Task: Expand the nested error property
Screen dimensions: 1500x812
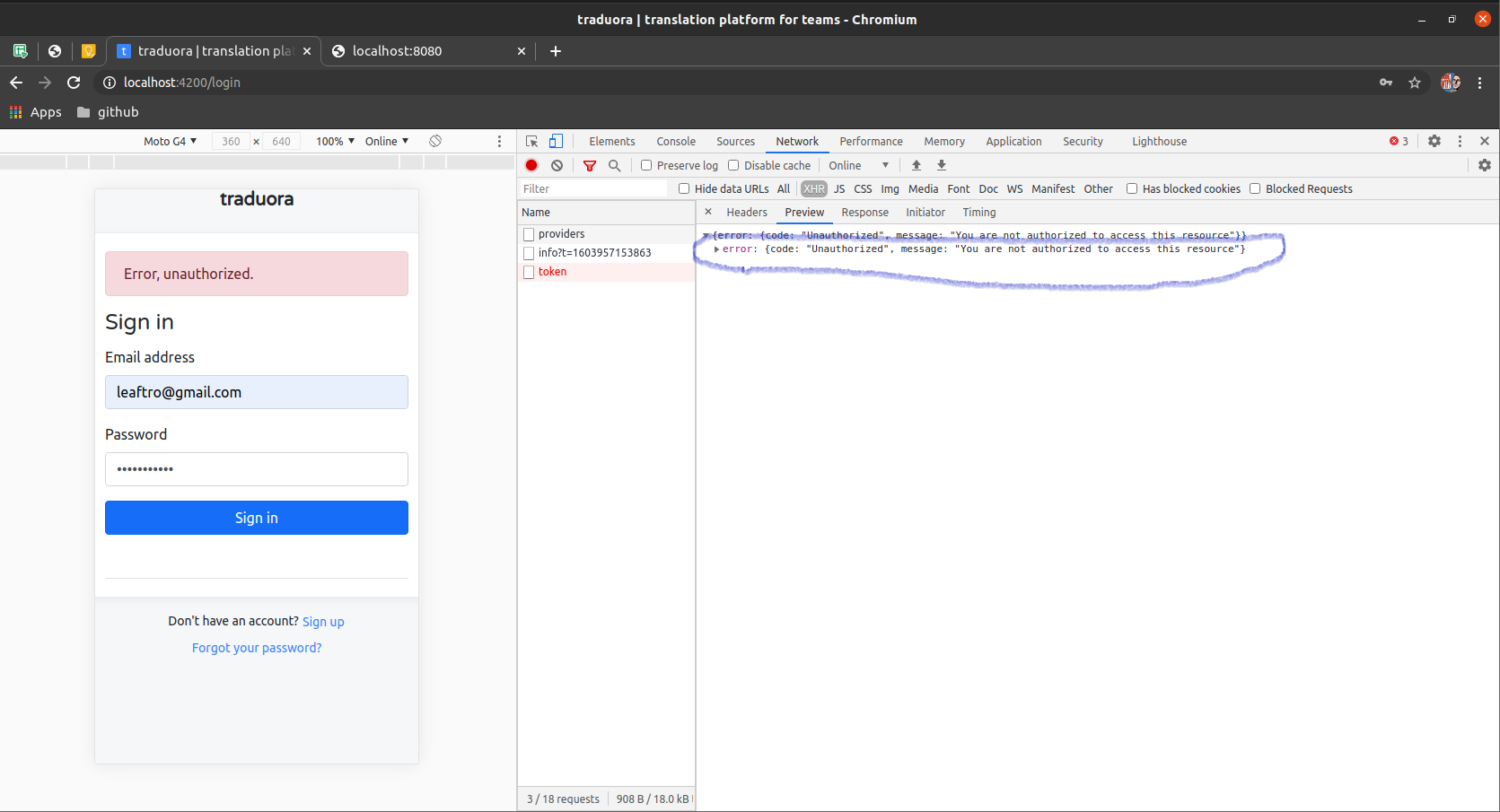Action: (716, 249)
